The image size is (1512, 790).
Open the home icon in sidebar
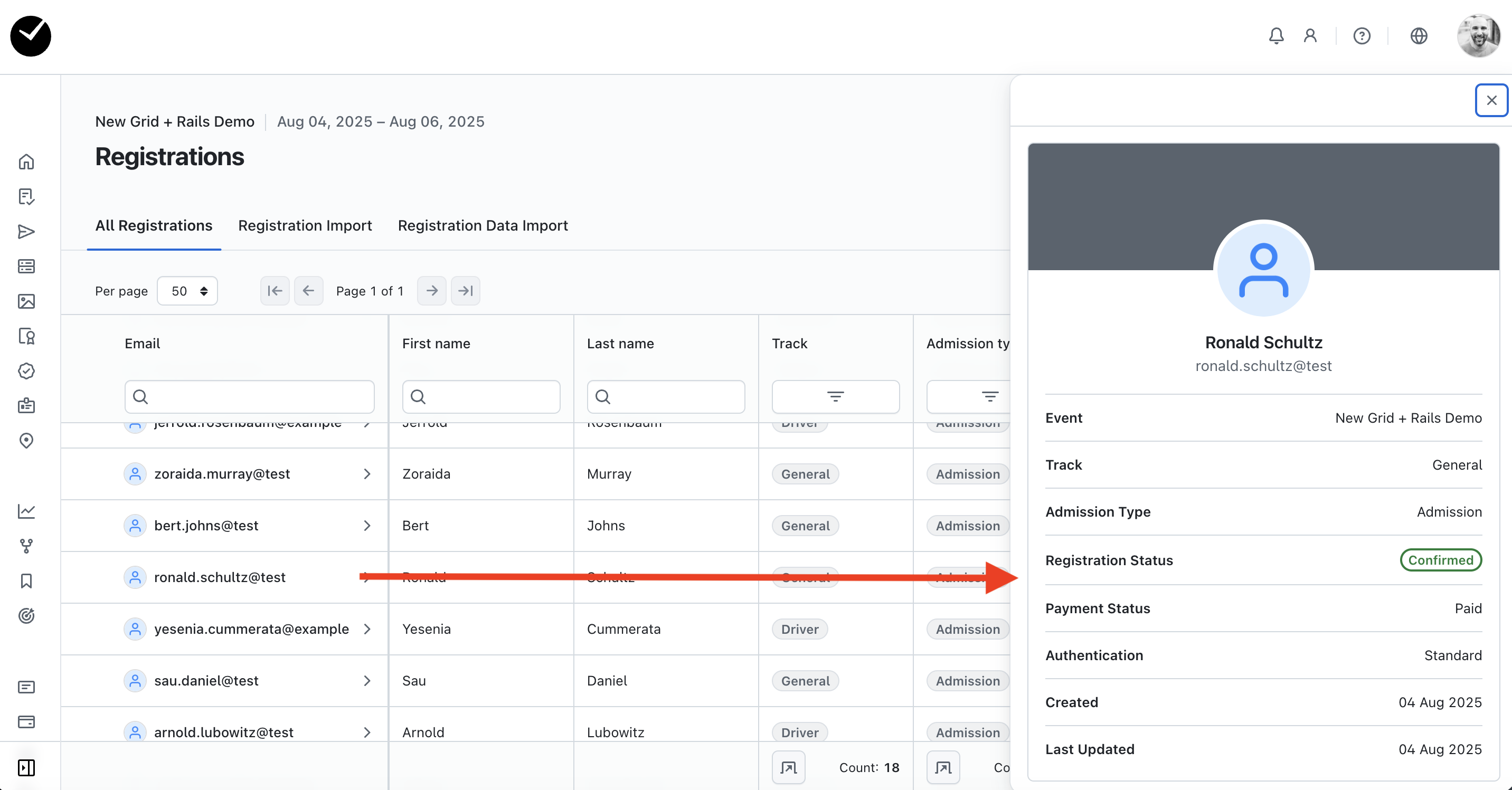(26, 161)
